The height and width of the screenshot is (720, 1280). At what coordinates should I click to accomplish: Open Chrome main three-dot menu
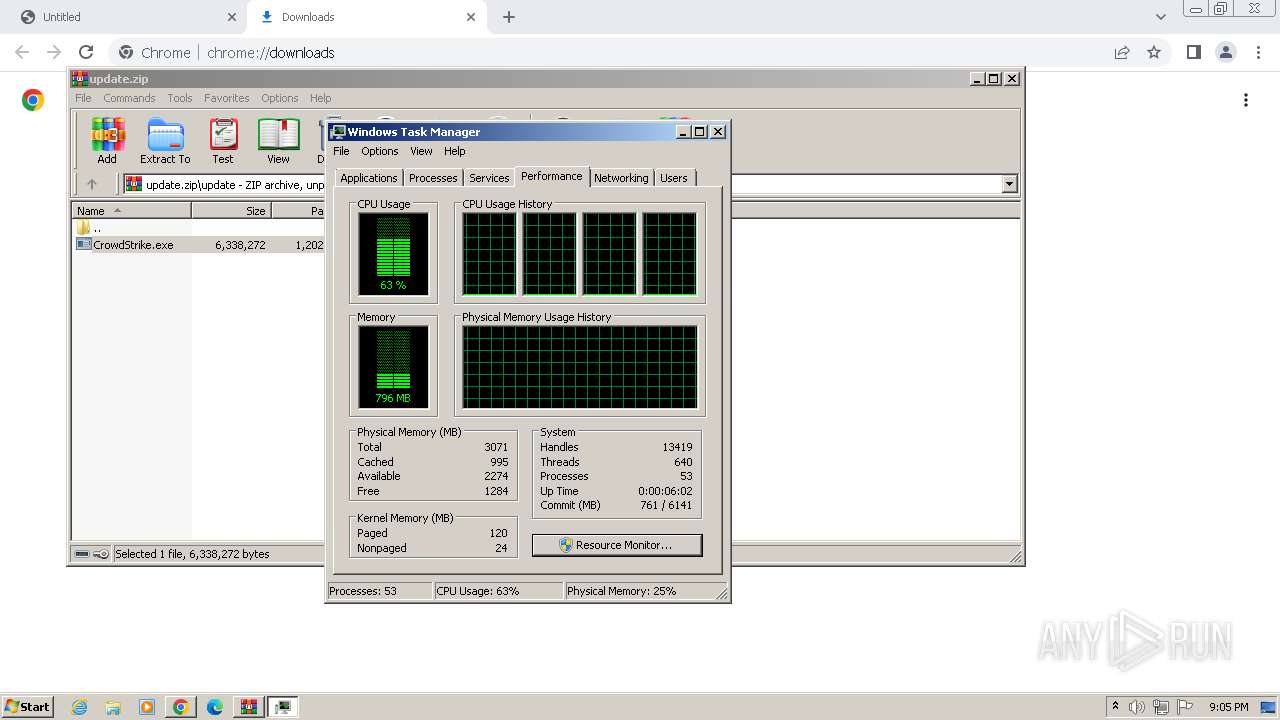pos(1258,52)
